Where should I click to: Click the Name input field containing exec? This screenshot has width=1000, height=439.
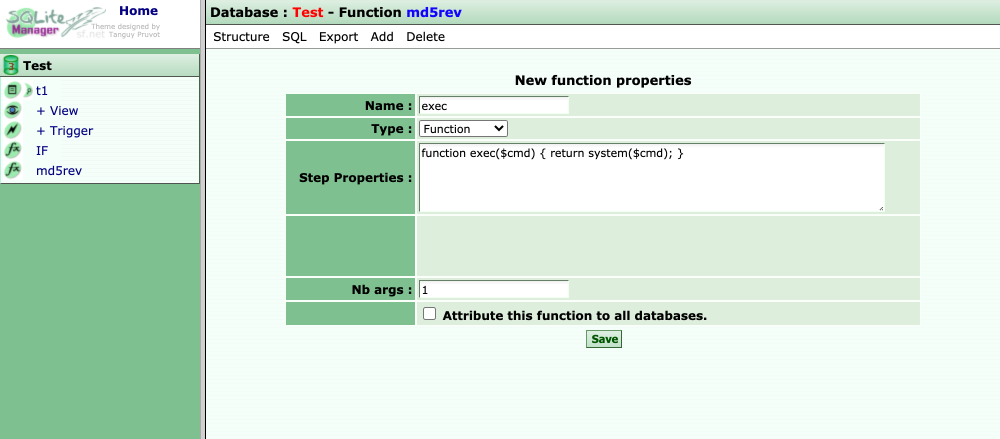(494, 105)
